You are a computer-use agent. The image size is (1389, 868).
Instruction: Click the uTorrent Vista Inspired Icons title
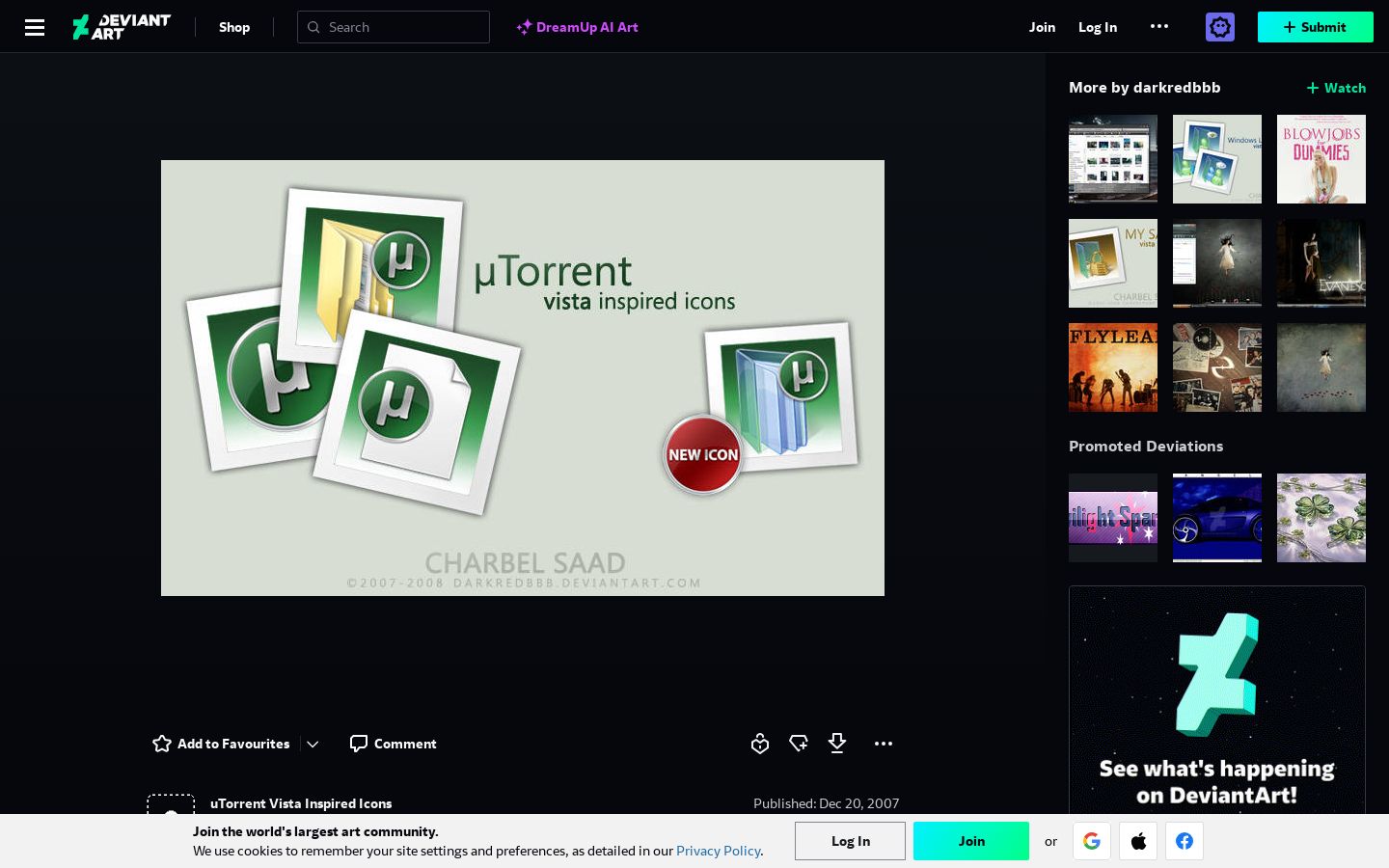[x=301, y=803]
